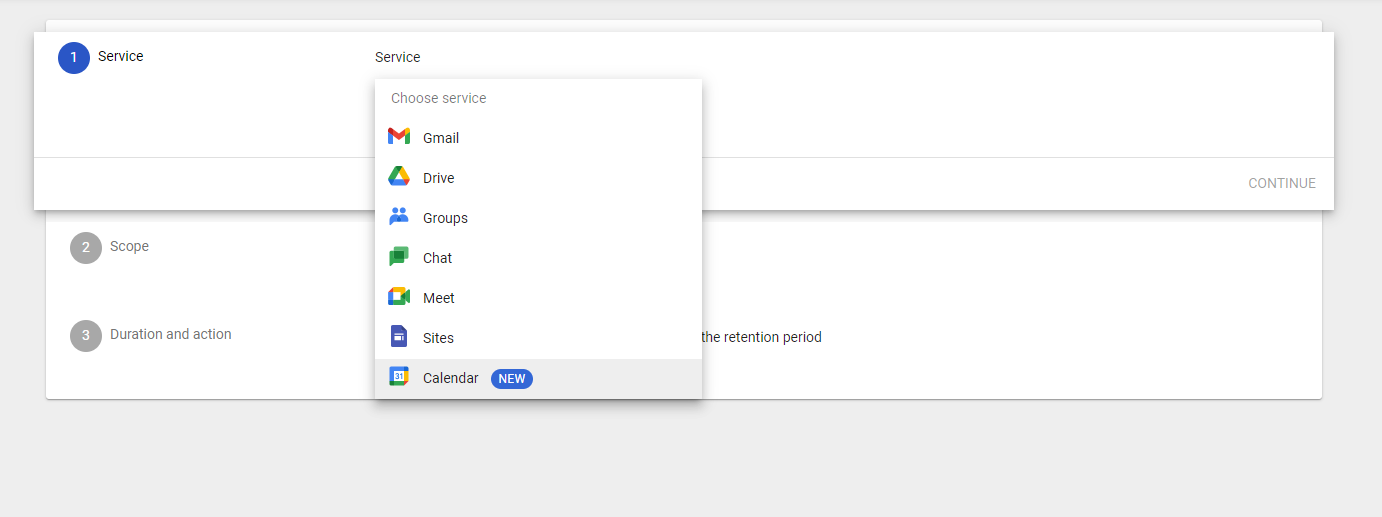Select Gmail from the service list
This screenshot has height=517, width=1382.
[x=441, y=138]
